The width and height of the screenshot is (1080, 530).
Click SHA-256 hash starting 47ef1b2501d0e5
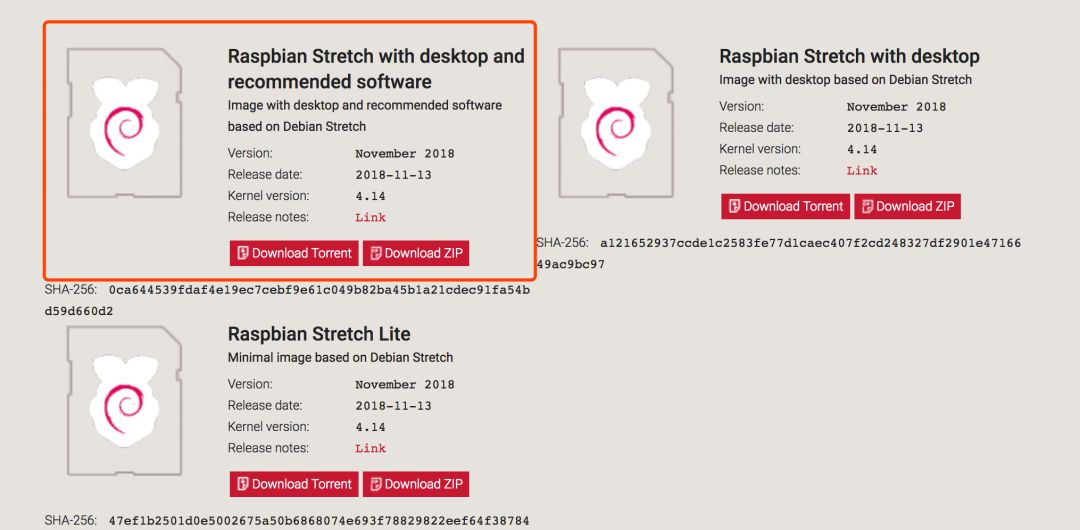320,520
